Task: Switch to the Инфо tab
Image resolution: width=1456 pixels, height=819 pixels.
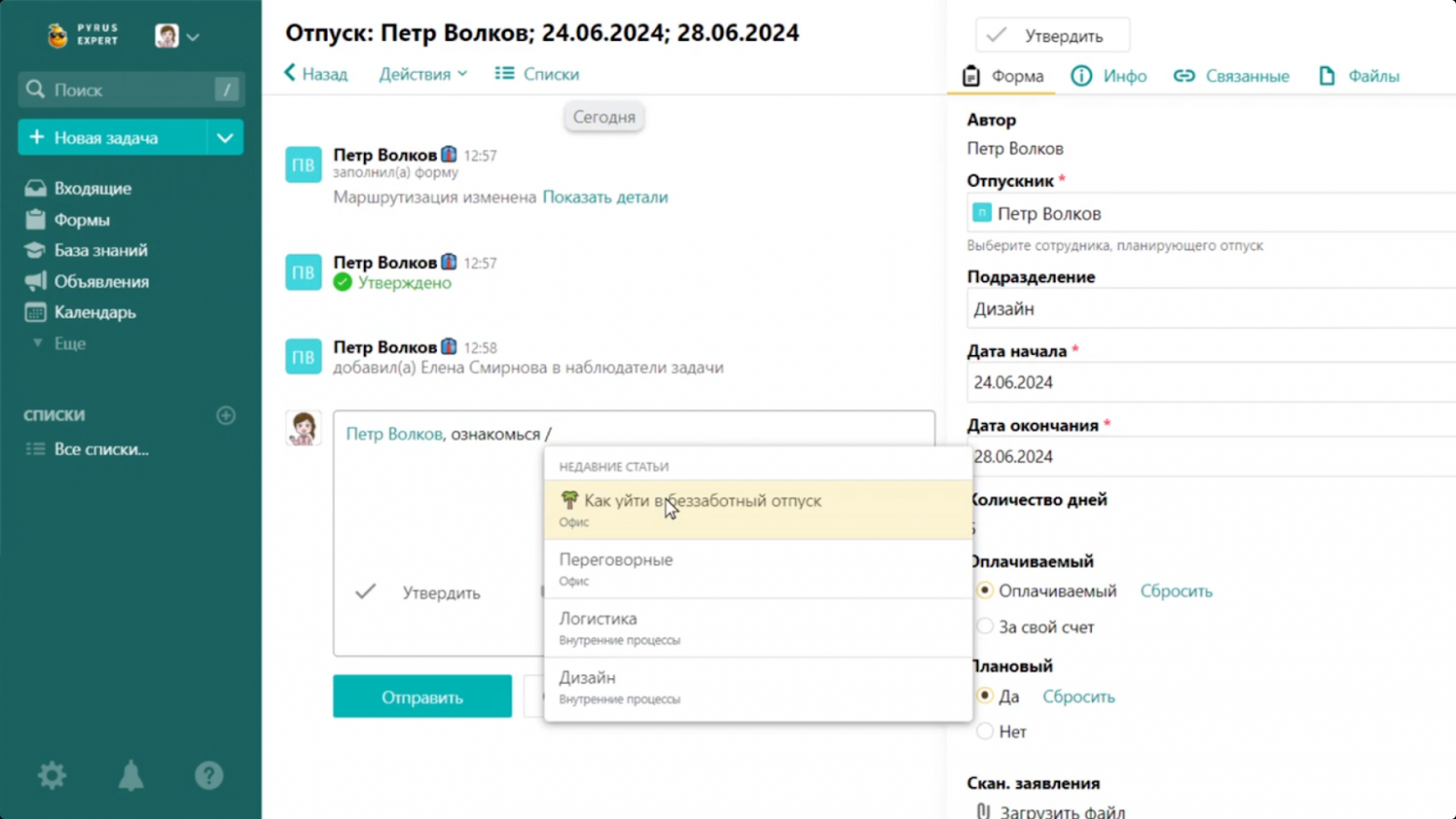Action: [x=1109, y=77]
